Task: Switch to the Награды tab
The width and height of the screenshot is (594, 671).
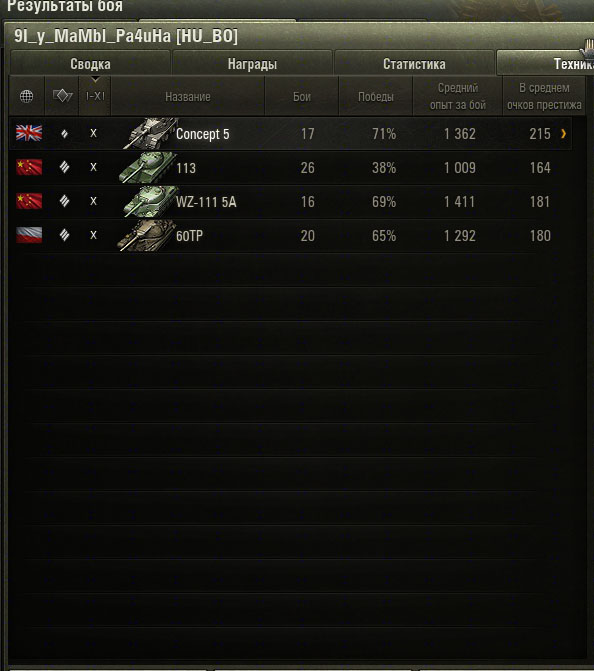Action: pyautogui.click(x=252, y=64)
